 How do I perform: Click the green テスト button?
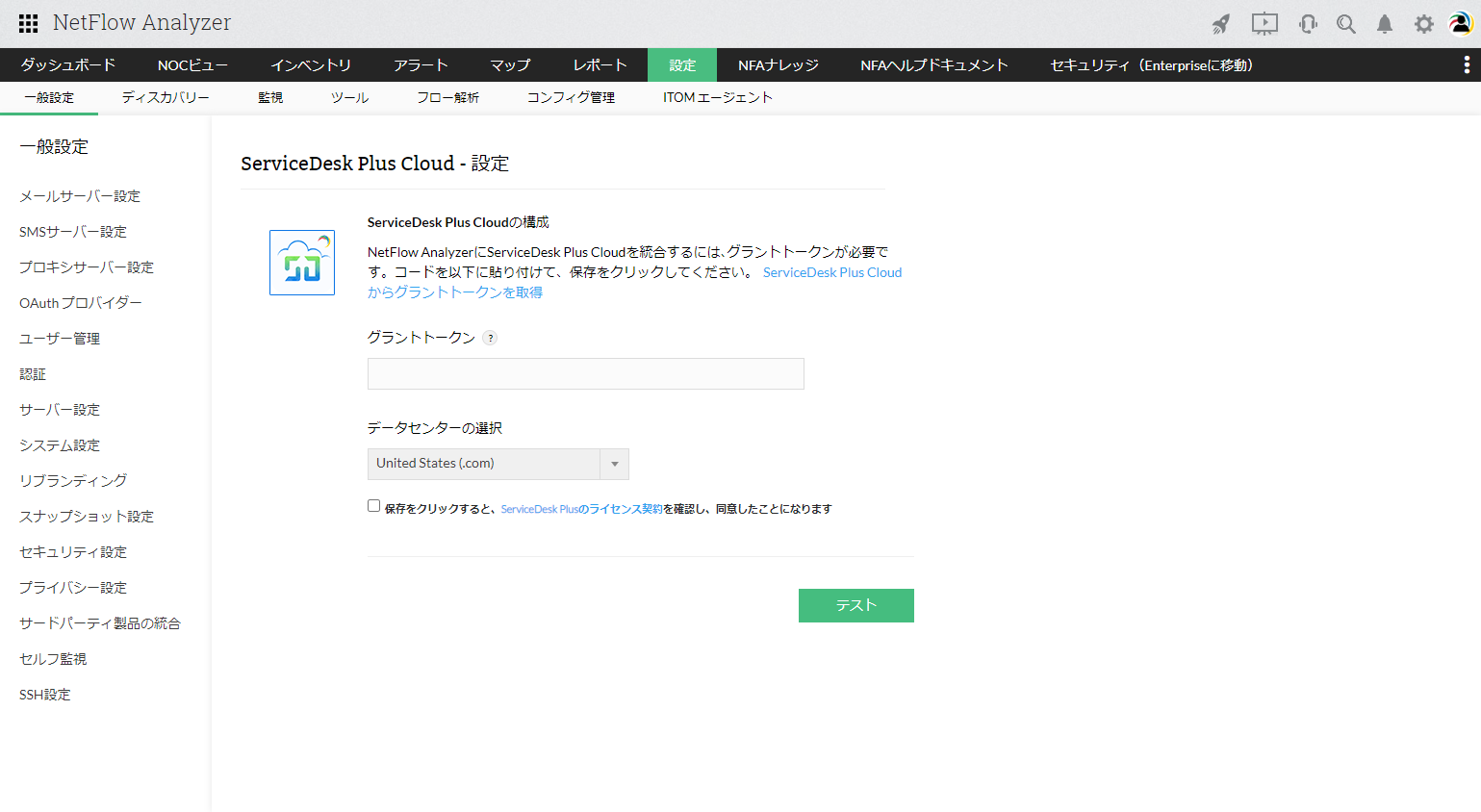point(856,605)
